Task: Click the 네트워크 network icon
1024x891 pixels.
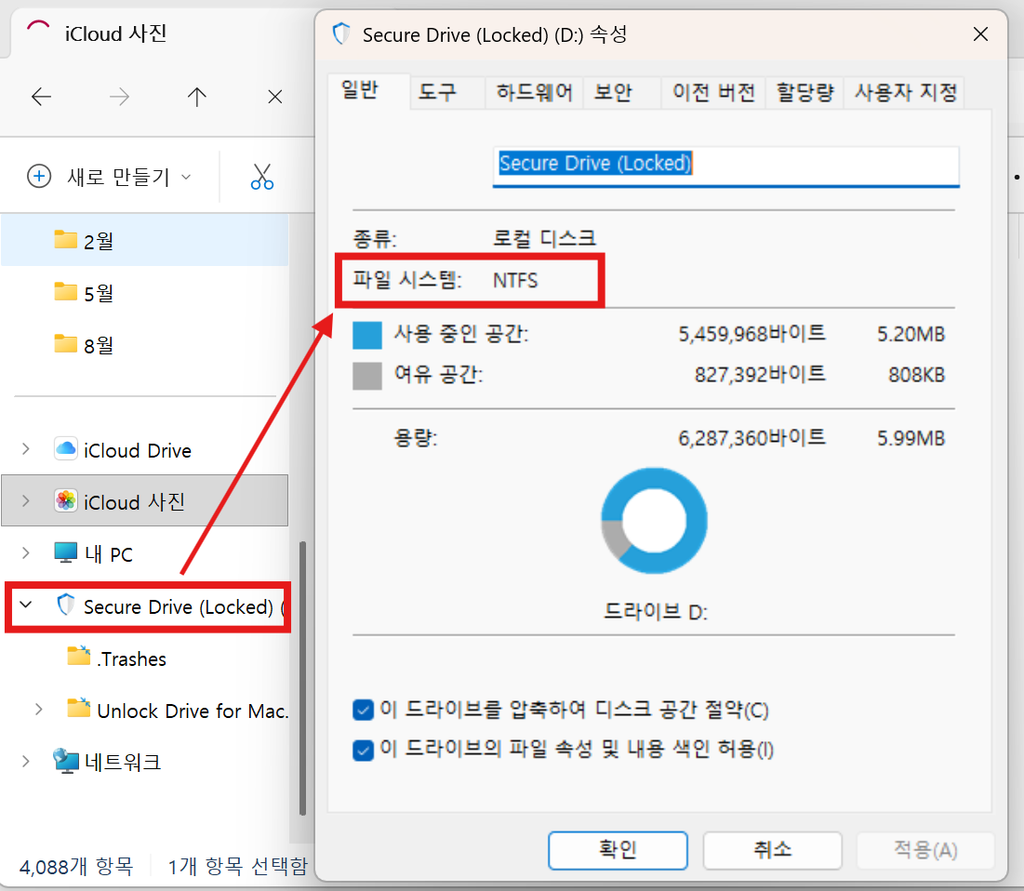Action: point(66,761)
